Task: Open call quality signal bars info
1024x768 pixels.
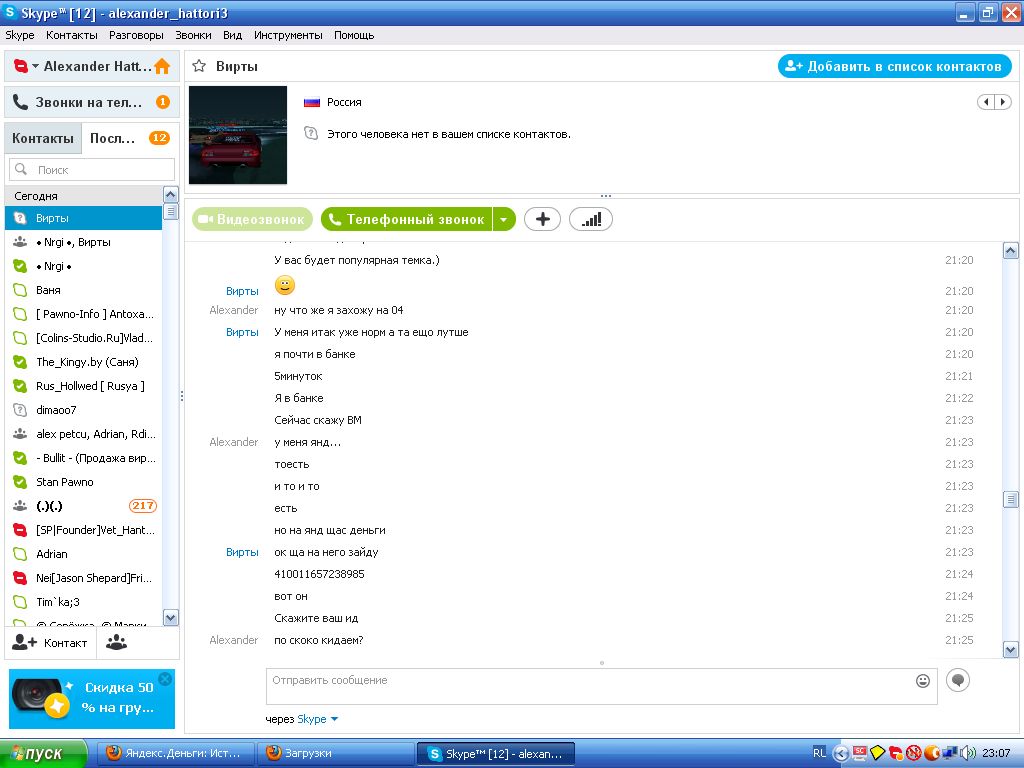Action: tap(591, 219)
